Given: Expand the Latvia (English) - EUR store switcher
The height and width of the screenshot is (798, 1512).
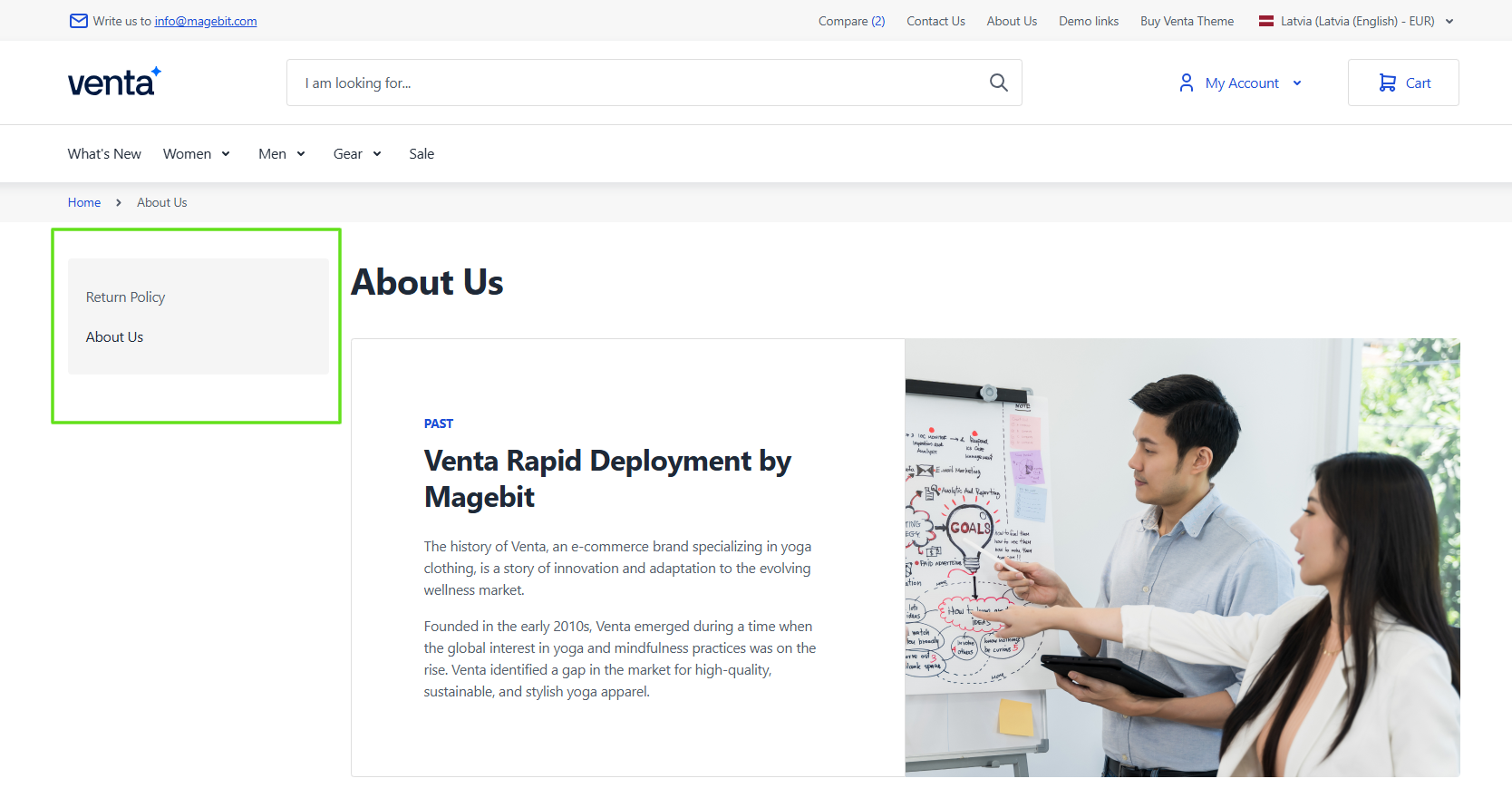Looking at the screenshot, I should [1356, 21].
